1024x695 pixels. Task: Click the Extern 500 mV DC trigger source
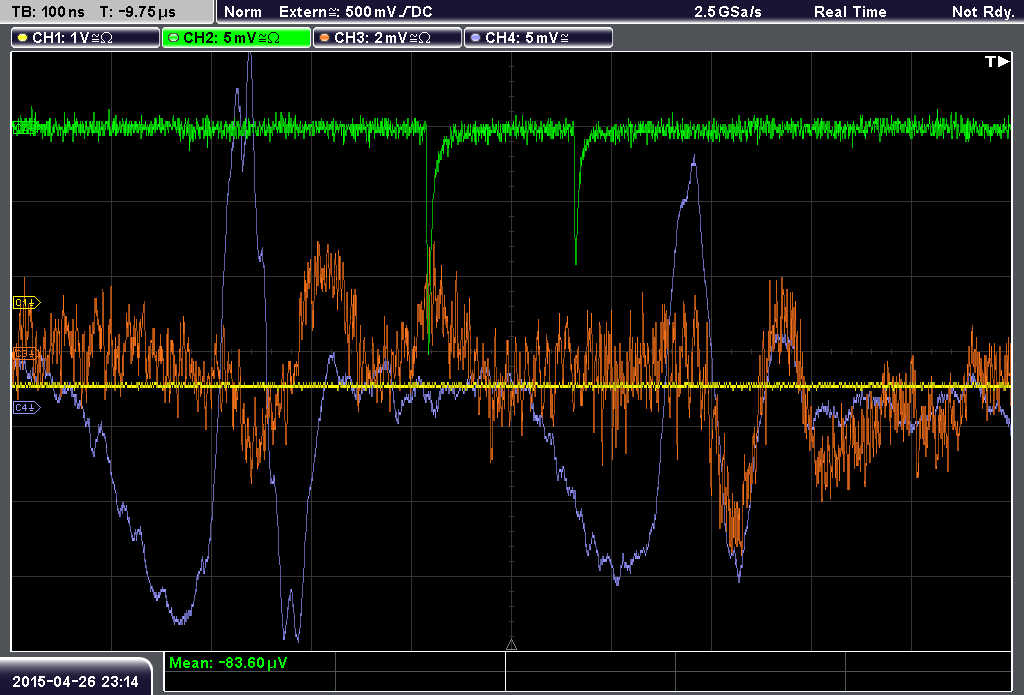356,12
